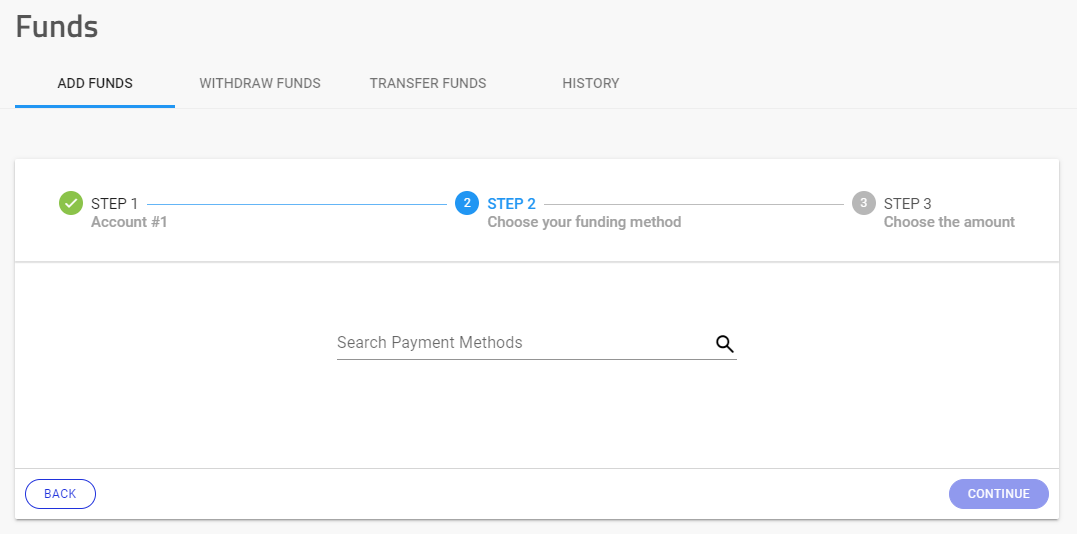
Task: Select the STEP 1 label
Action: pyautogui.click(x=115, y=204)
